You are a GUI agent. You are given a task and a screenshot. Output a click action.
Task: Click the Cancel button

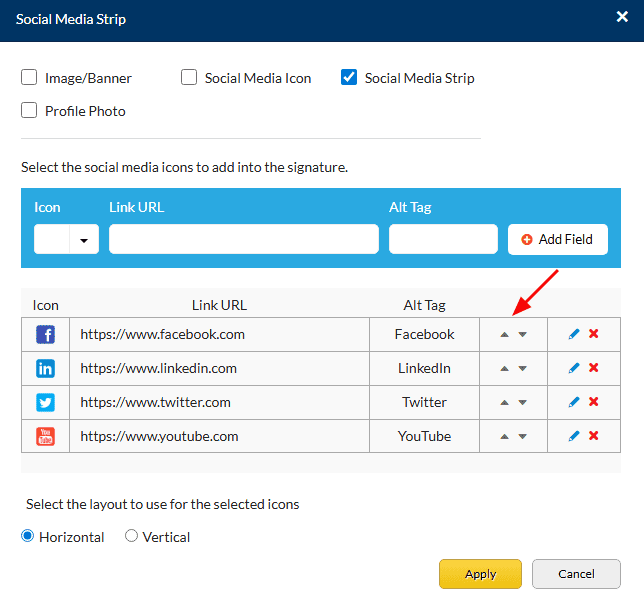tap(576, 574)
